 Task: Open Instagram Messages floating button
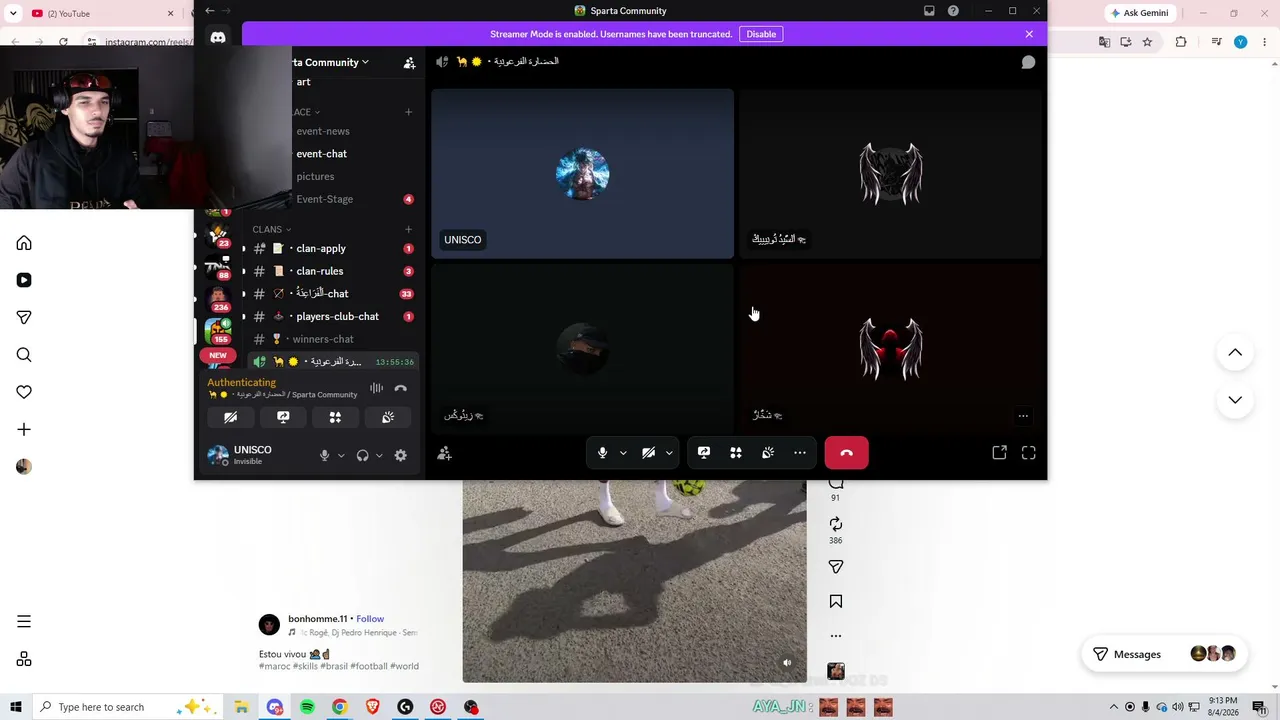tap(1163, 654)
